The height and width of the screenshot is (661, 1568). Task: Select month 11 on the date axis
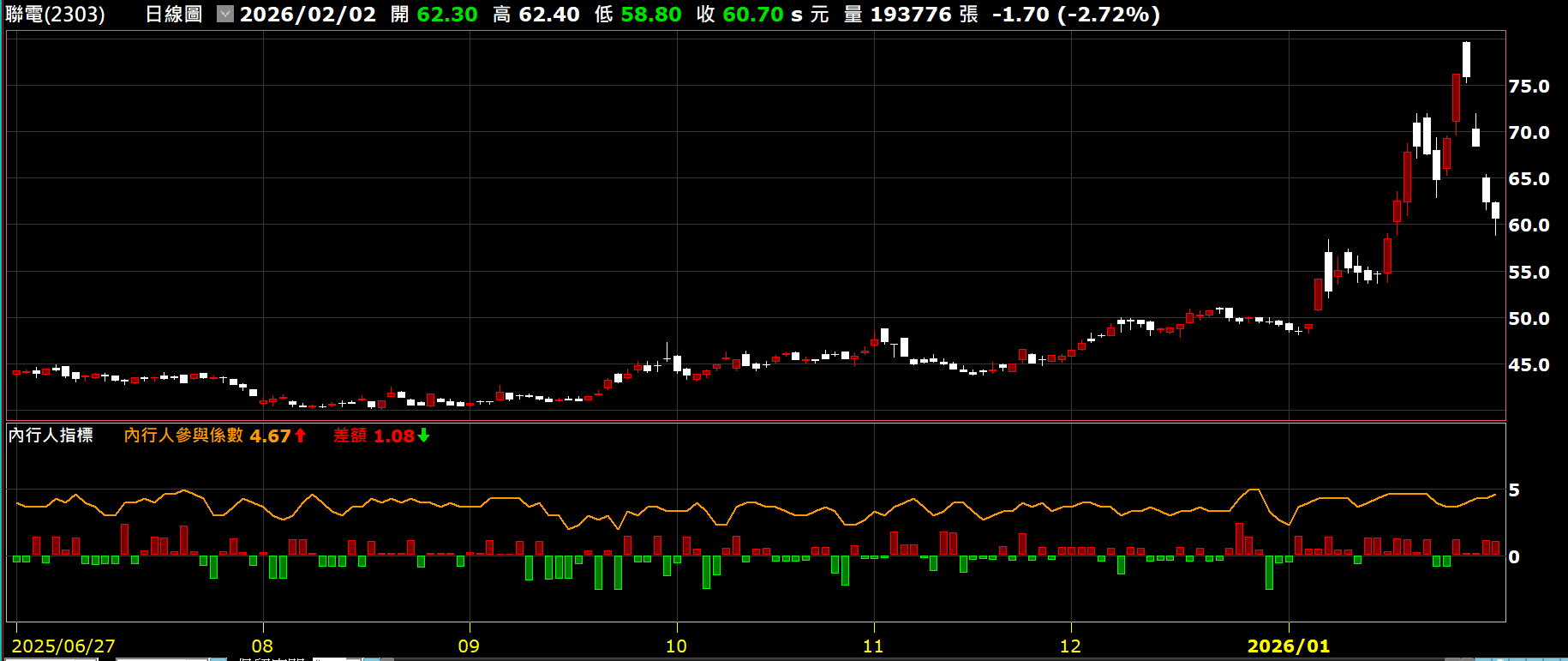coord(873,646)
